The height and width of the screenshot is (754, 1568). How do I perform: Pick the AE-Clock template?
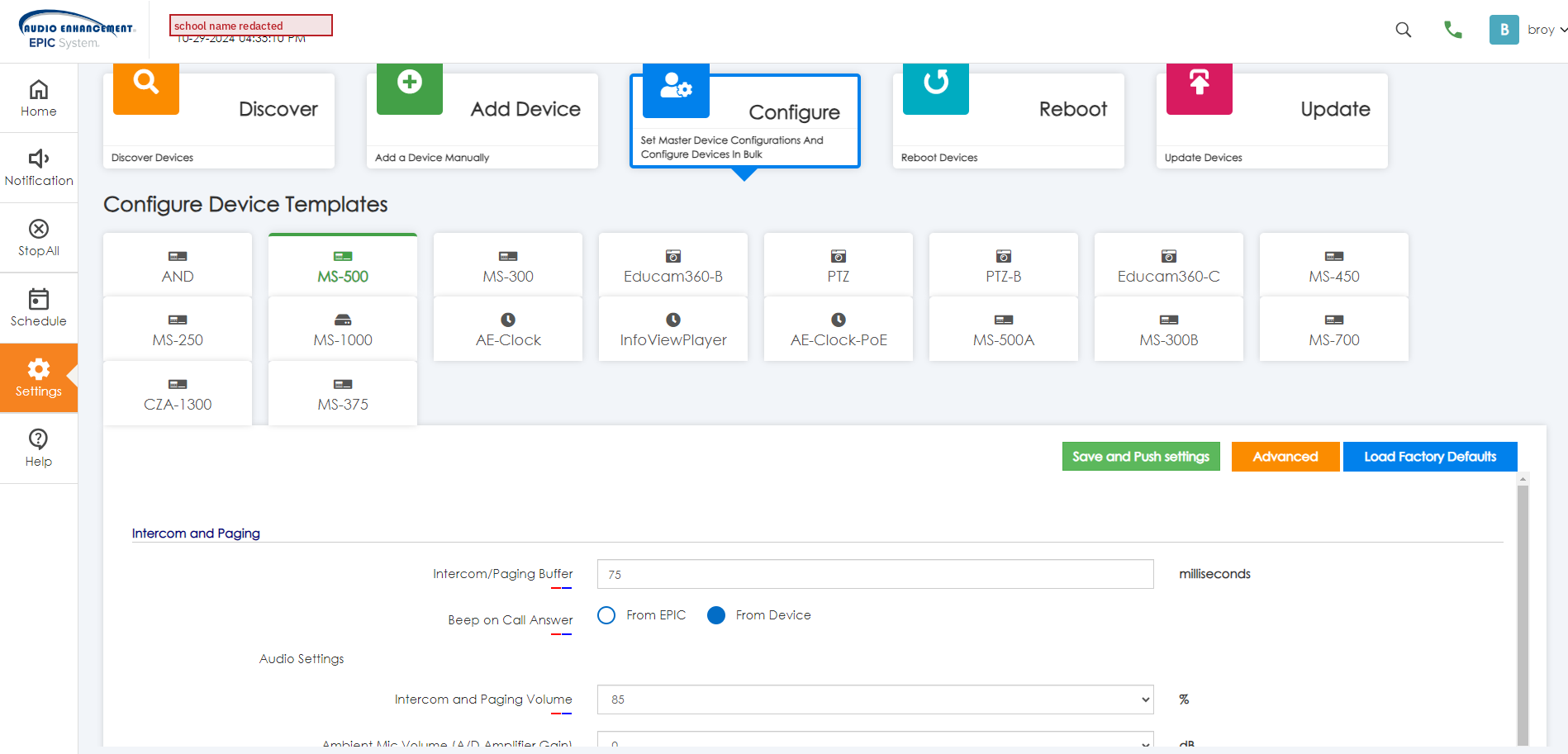[x=508, y=329]
